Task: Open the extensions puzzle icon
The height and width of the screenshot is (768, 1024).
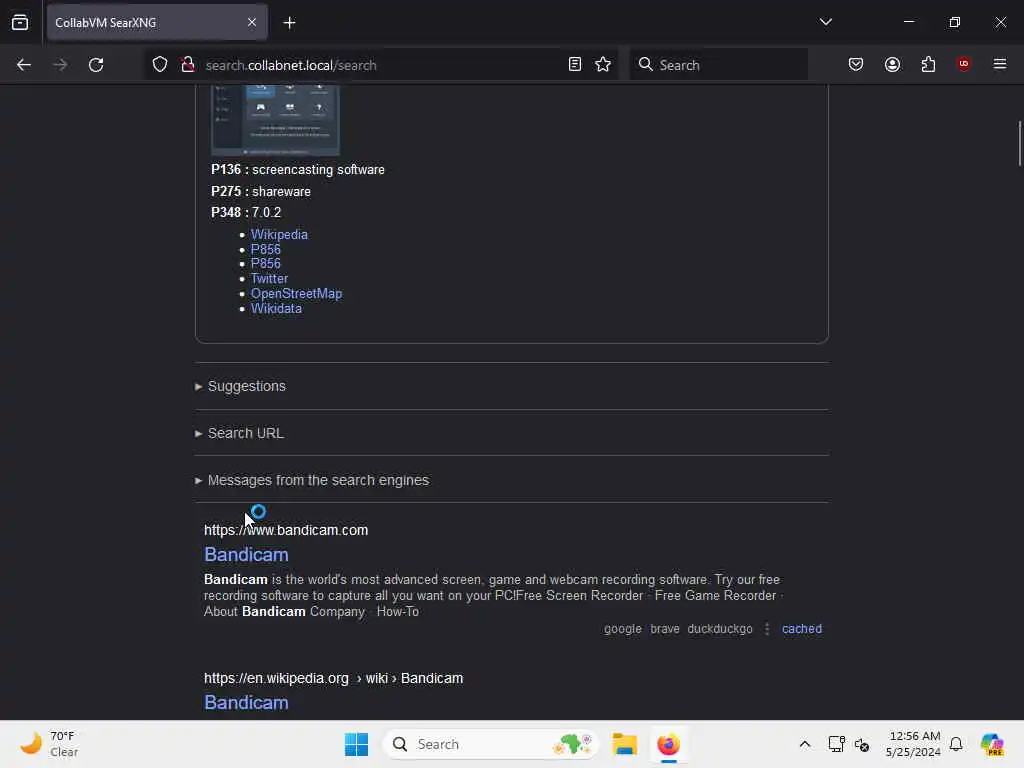Action: pyautogui.click(x=928, y=65)
